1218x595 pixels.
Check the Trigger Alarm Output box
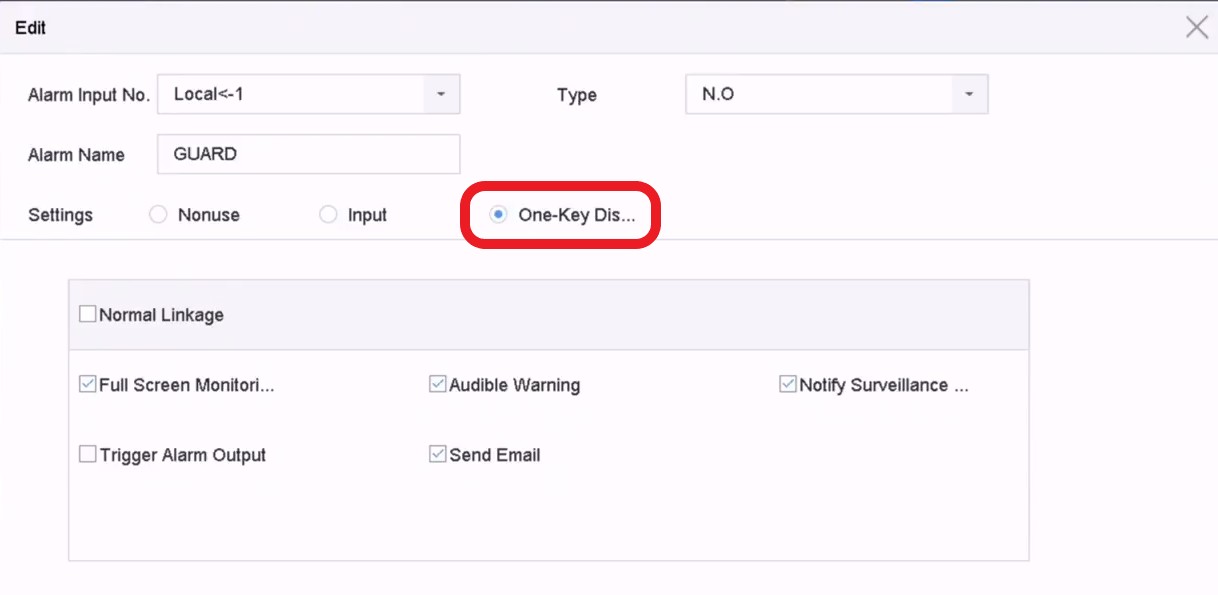tap(88, 455)
